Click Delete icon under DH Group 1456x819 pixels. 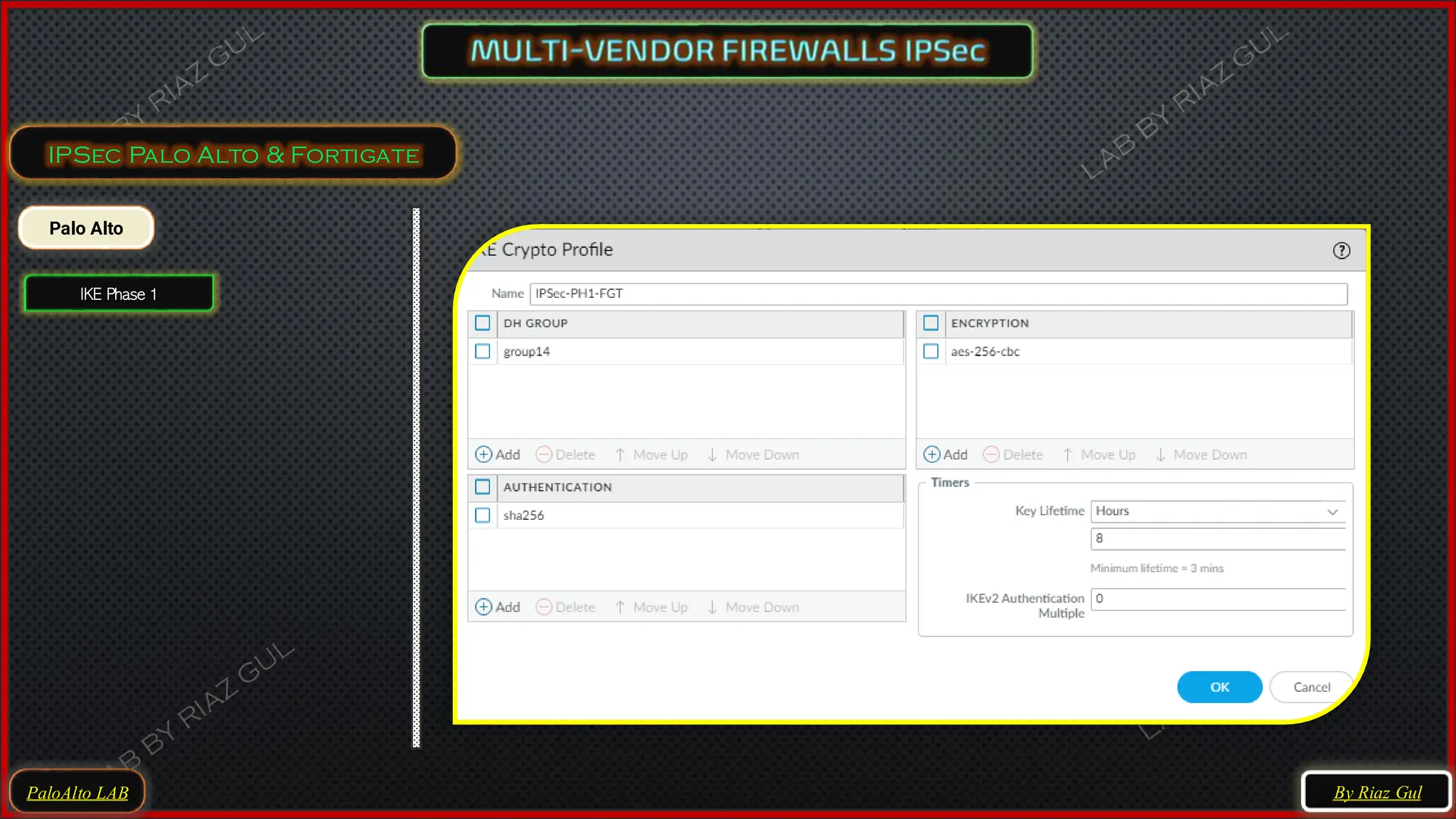coord(544,454)
